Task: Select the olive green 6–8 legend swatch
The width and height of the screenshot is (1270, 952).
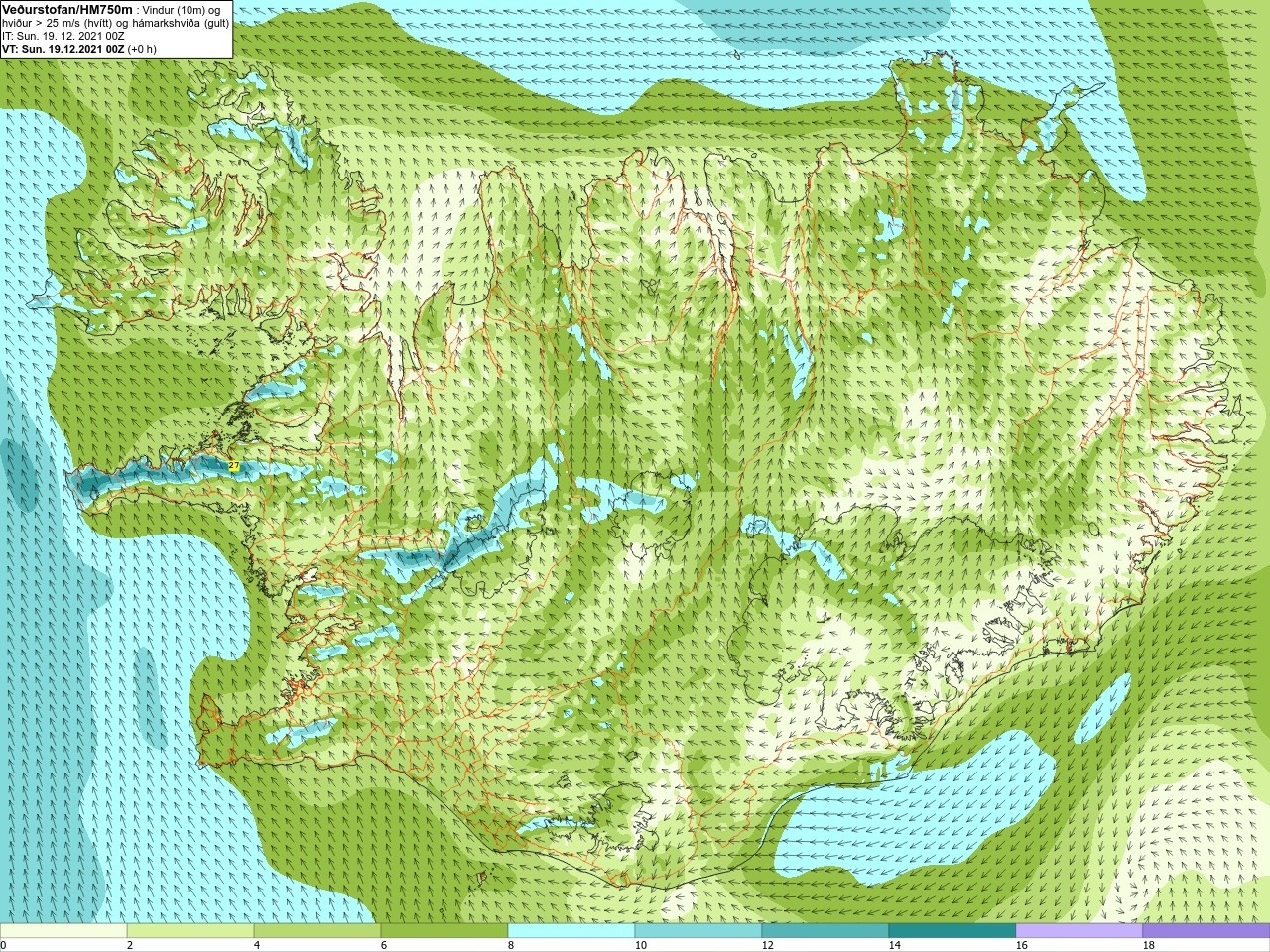Action: (x=444, y=931)
